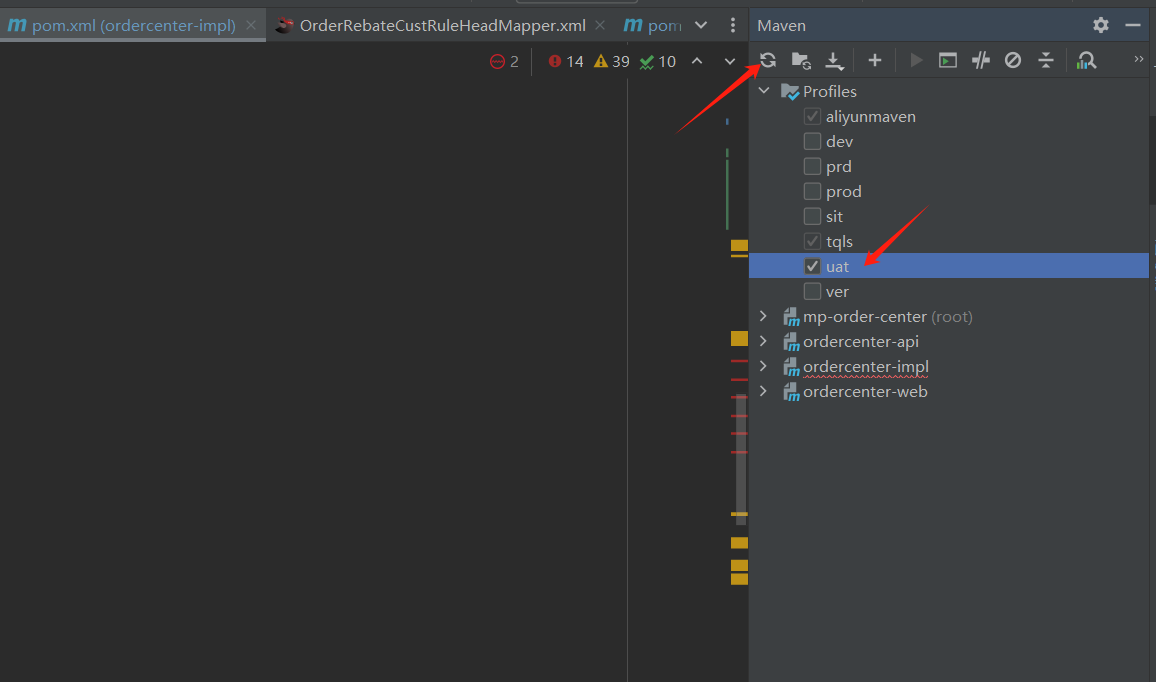Viewport: 1156px width, 682px height.
Task: Click the Download Sources icon
Action: coord(835,61)
